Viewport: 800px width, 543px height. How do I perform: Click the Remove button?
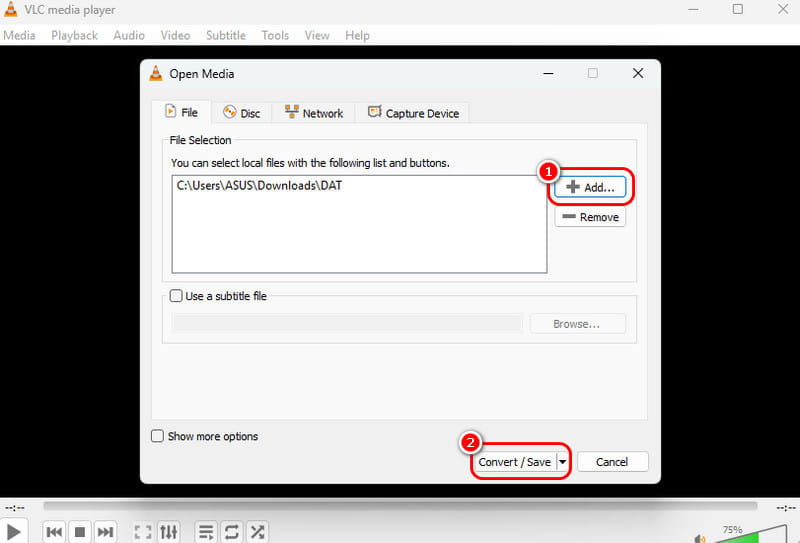tap(590, 217)
